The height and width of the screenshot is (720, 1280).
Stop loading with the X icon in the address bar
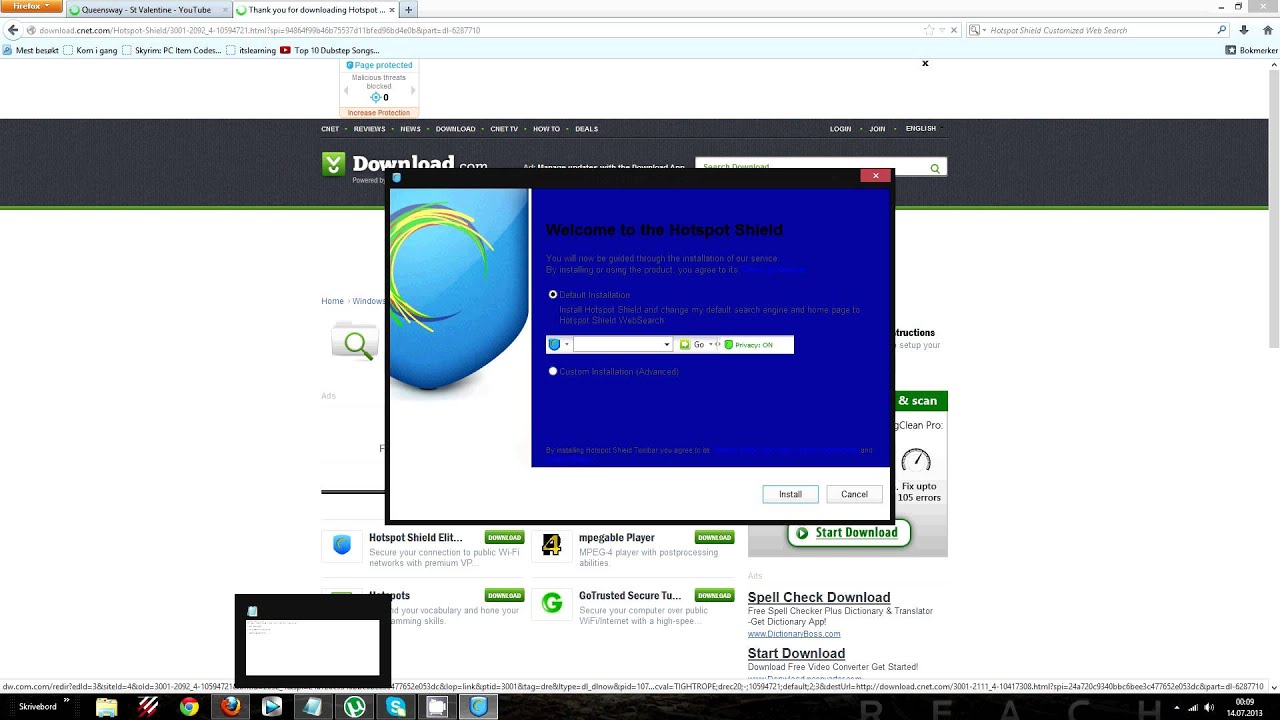(x=954, y=30)
